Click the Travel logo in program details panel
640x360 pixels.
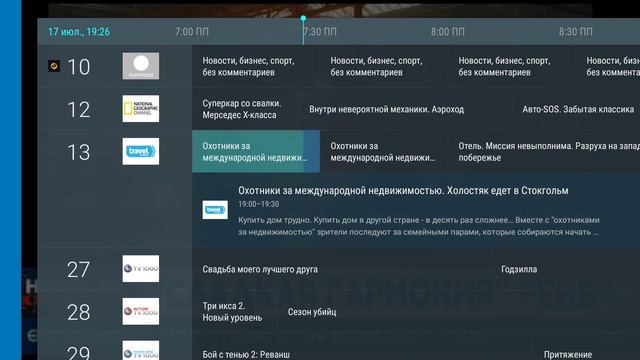pos(215,210)
